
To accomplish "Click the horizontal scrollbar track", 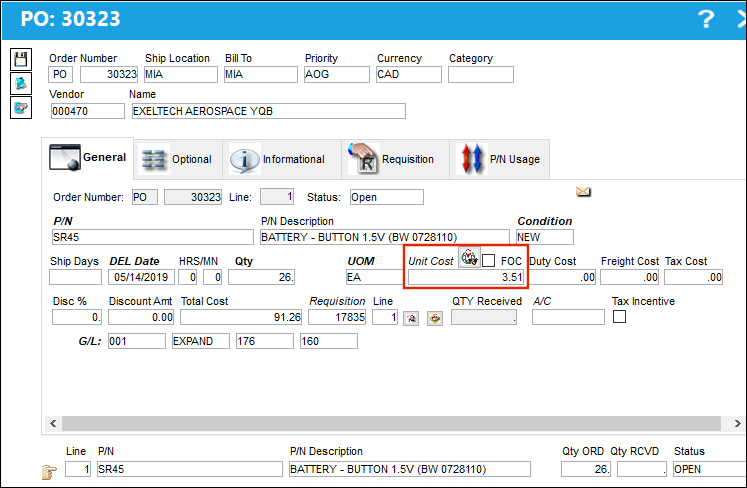I will coord(391,423).
